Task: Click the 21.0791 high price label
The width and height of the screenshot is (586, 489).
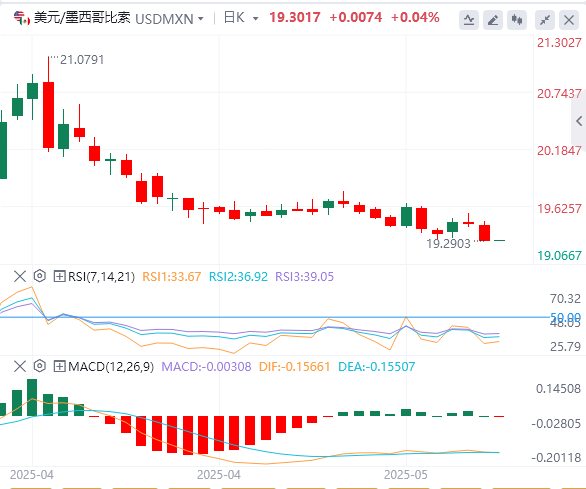Action: (82, 60)
